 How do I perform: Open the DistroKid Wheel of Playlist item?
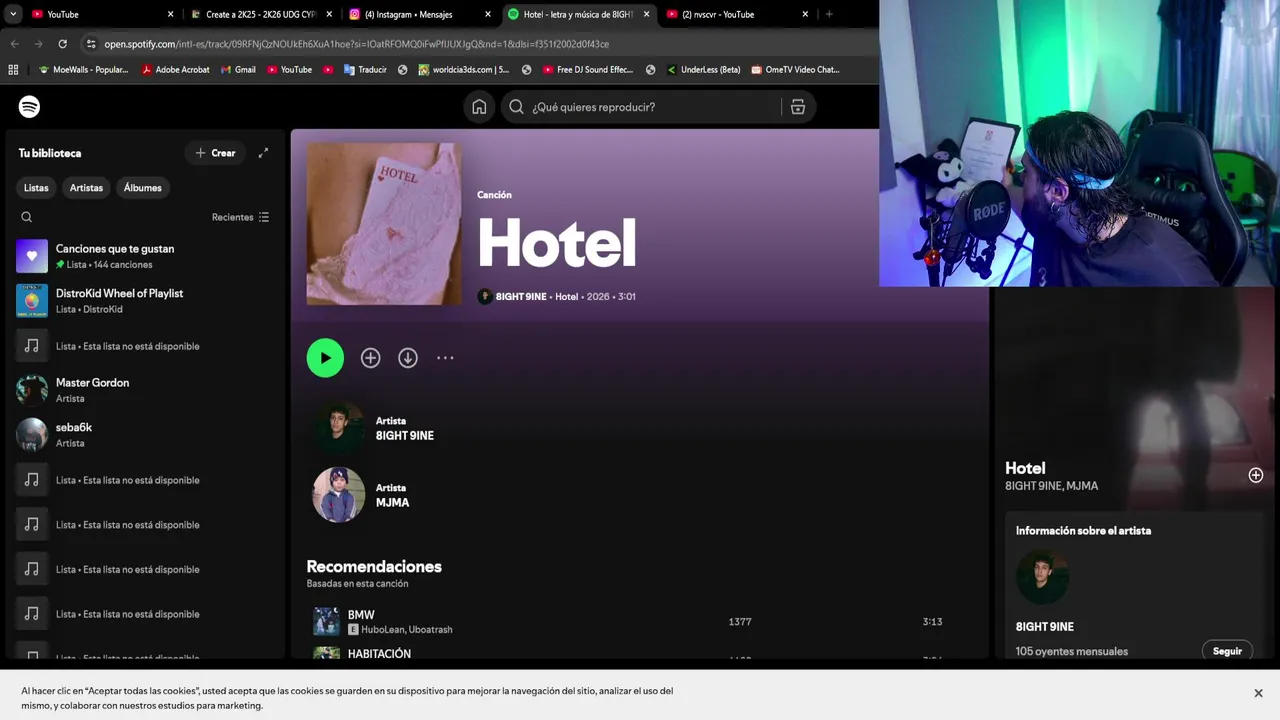point(145,301)
